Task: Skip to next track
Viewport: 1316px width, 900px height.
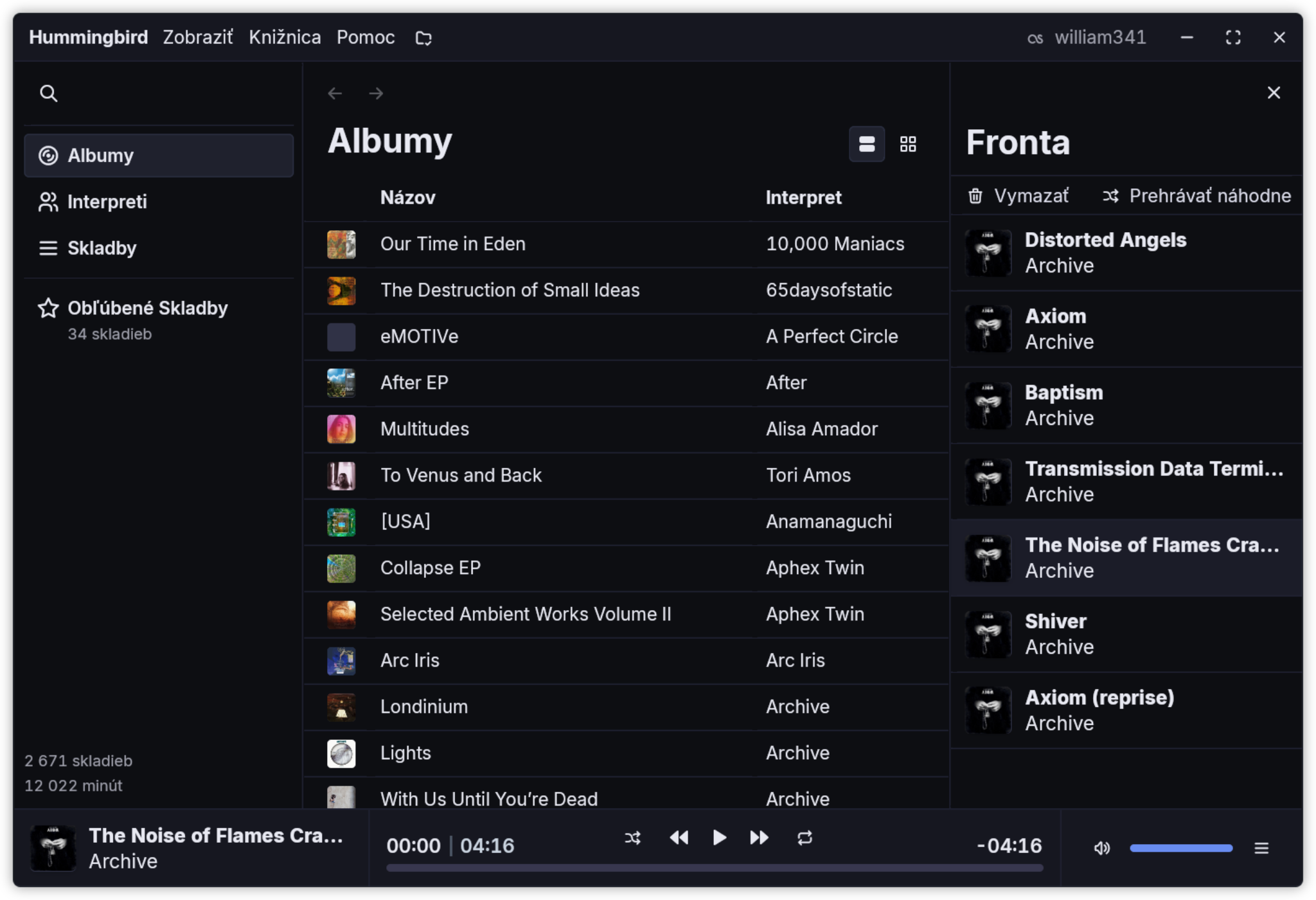Action: point(760,838)
